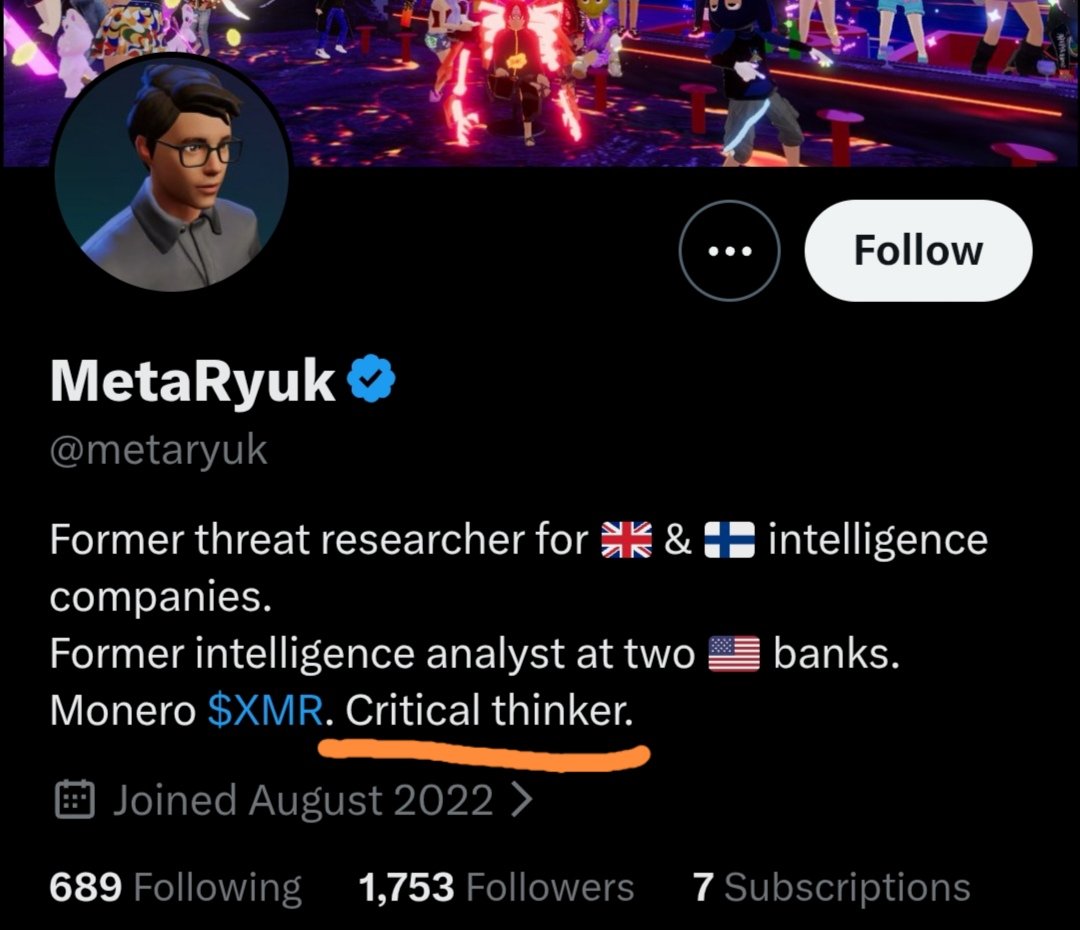Click the orange underline stroke in bio
The image size is (1080, 930).
point(484,756)
